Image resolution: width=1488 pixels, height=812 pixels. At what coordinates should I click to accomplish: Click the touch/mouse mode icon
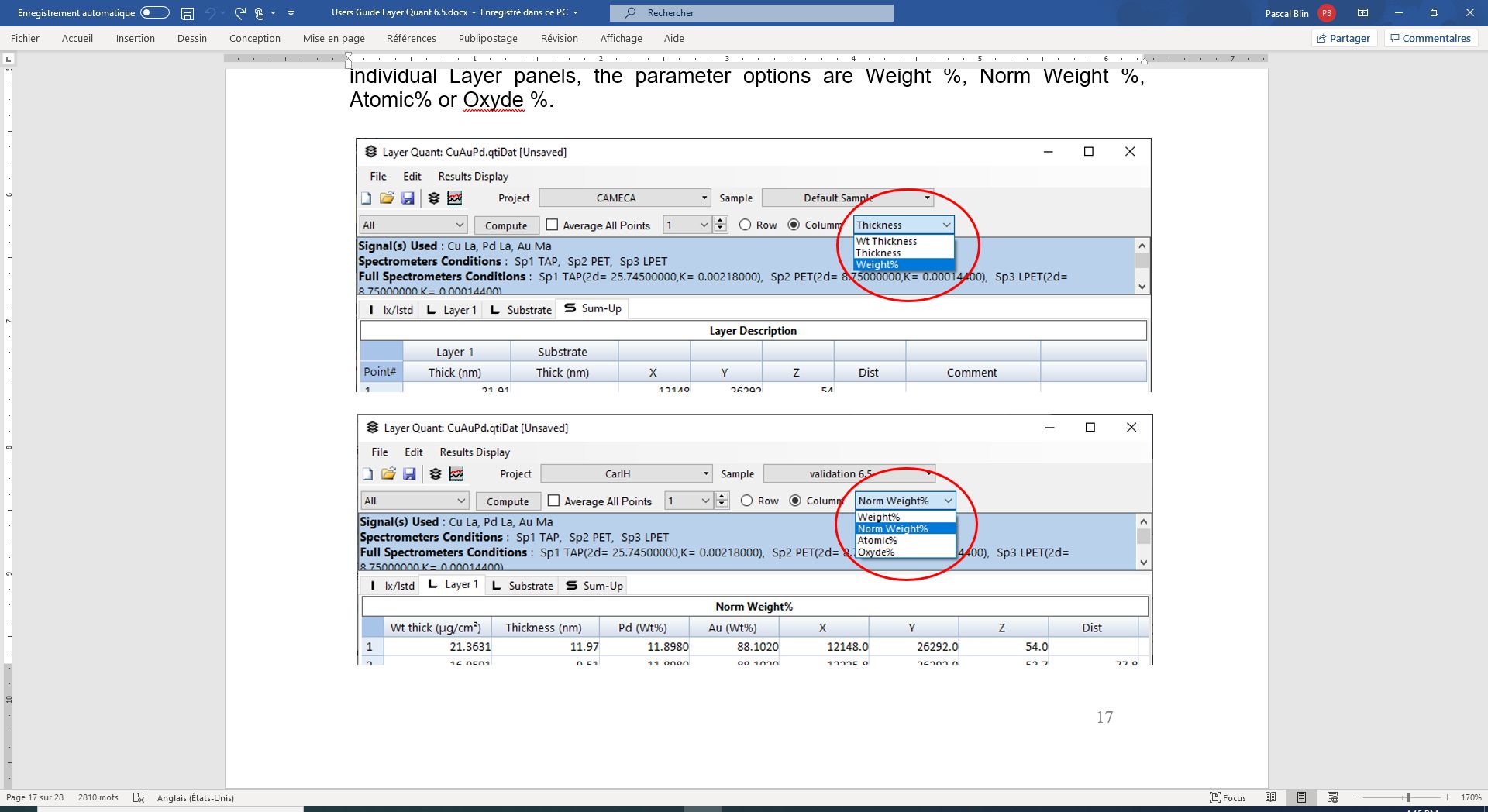point(260,13)
